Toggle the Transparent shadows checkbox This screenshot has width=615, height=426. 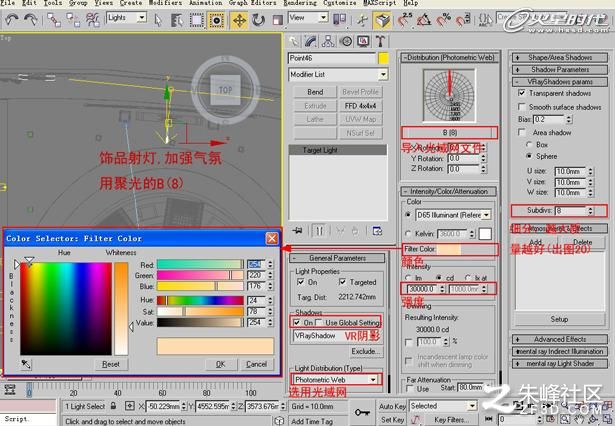[x=521, y=93]
